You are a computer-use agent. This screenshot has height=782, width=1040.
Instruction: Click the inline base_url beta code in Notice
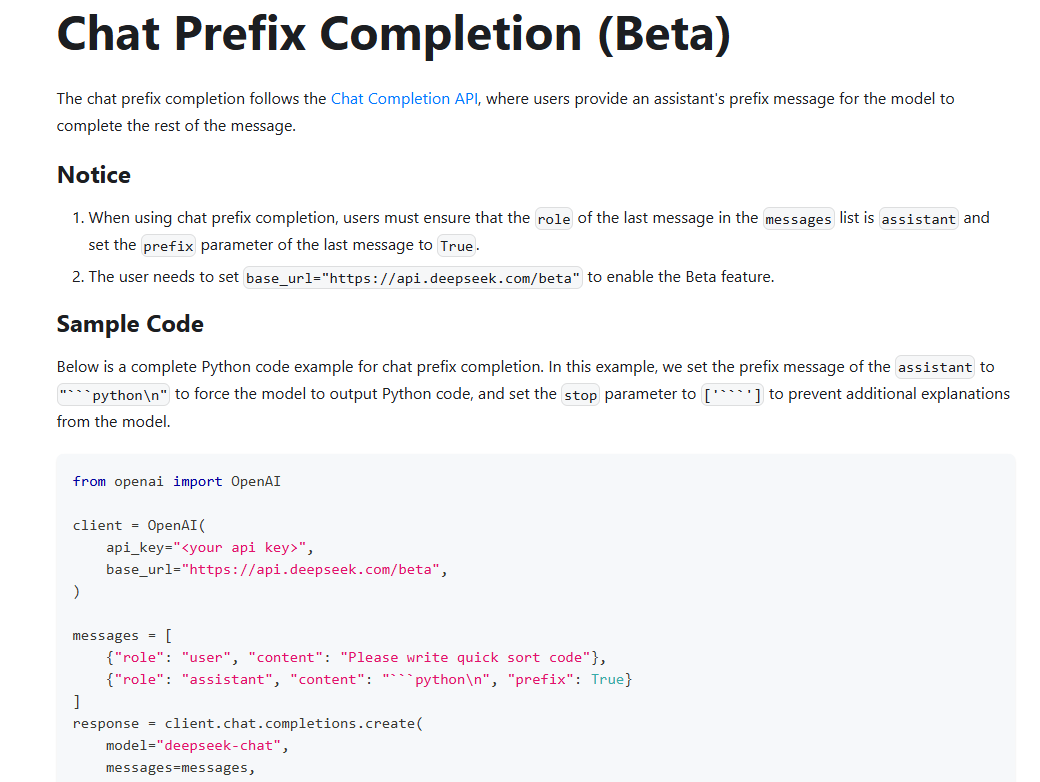pyautogui.click(x=413, y=278)
